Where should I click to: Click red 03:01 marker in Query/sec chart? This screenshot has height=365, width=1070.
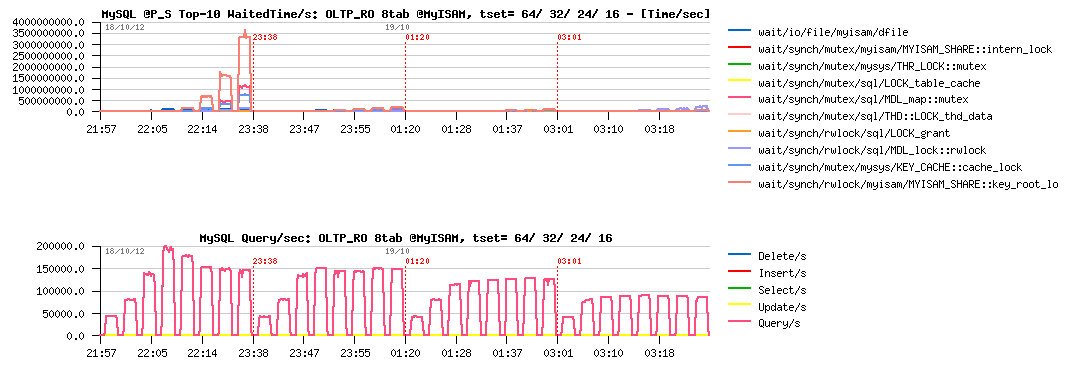(569, 261)
